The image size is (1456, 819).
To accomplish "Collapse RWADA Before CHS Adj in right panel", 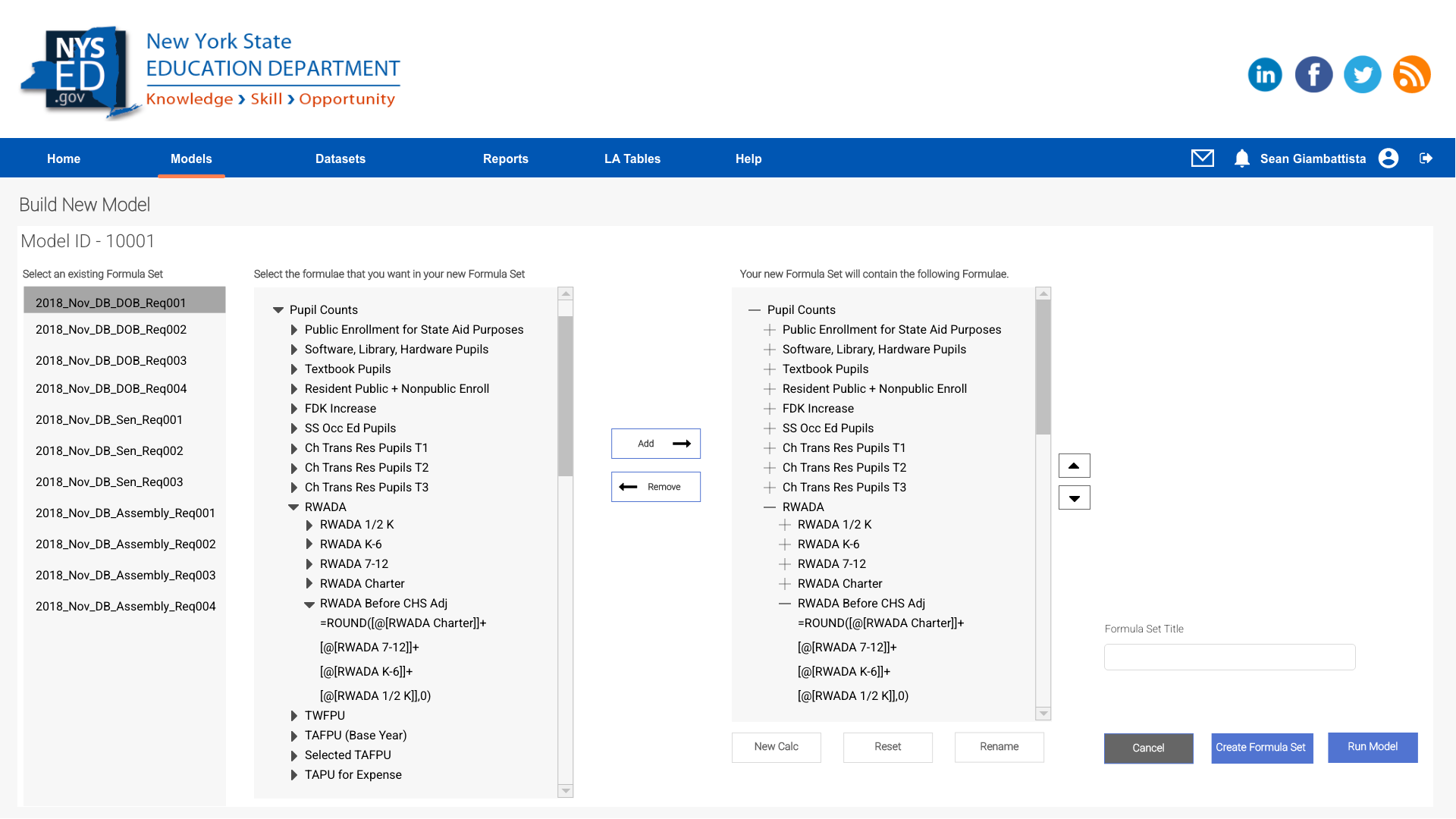I will pos(785,604).
